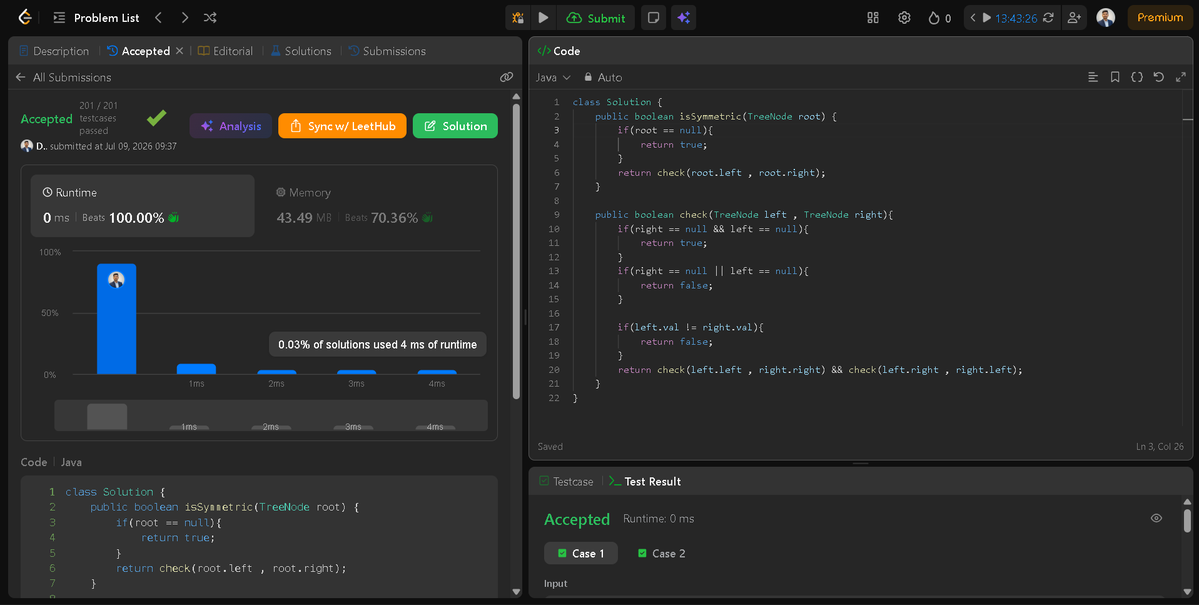Screen dimensions: 1199x605
Task: Open the Problem List panel
Action: pyautogui.click(x=96, y=18)
